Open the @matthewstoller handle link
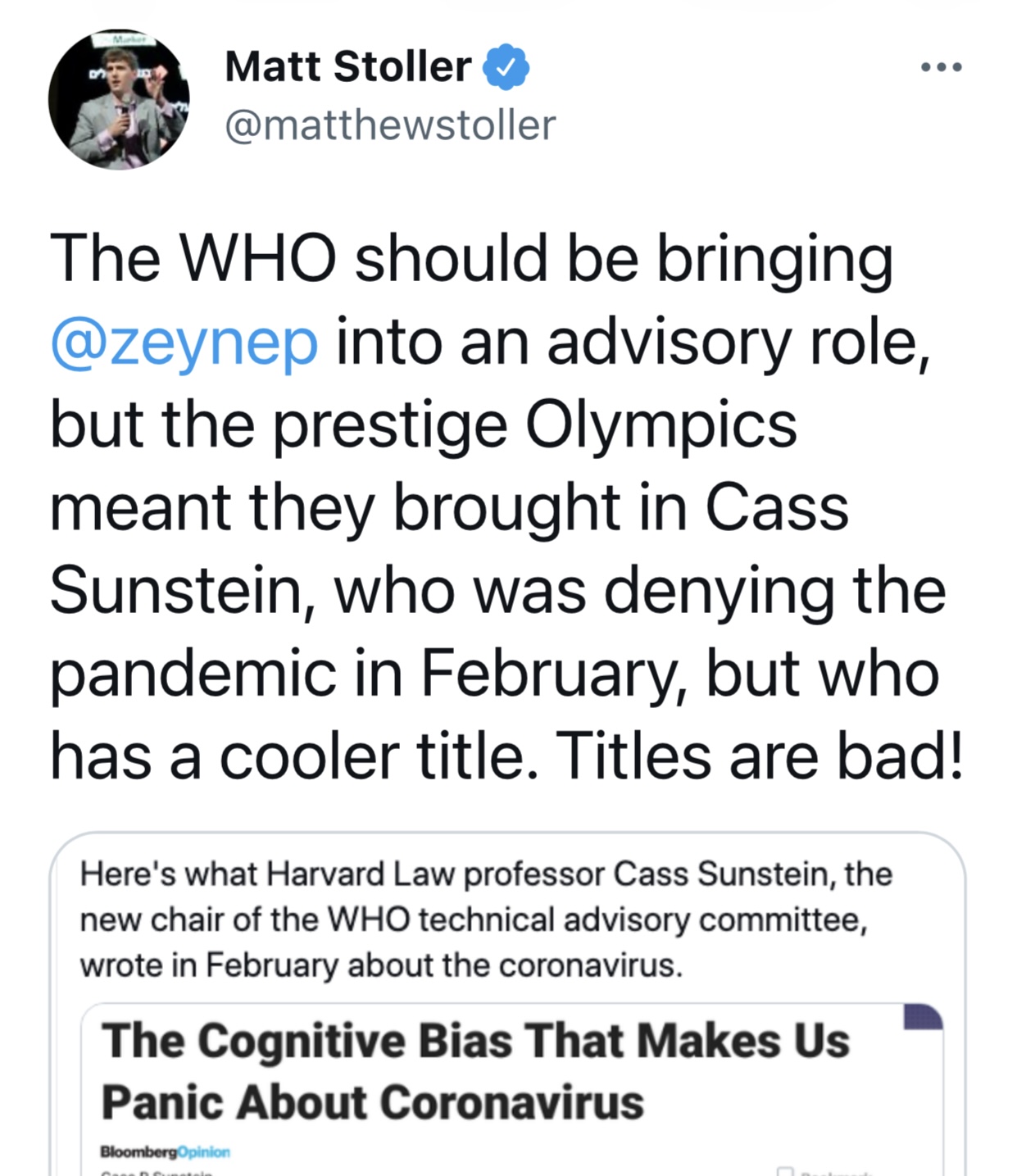This screenshot has height=1176, width=1017. (390, 125)
